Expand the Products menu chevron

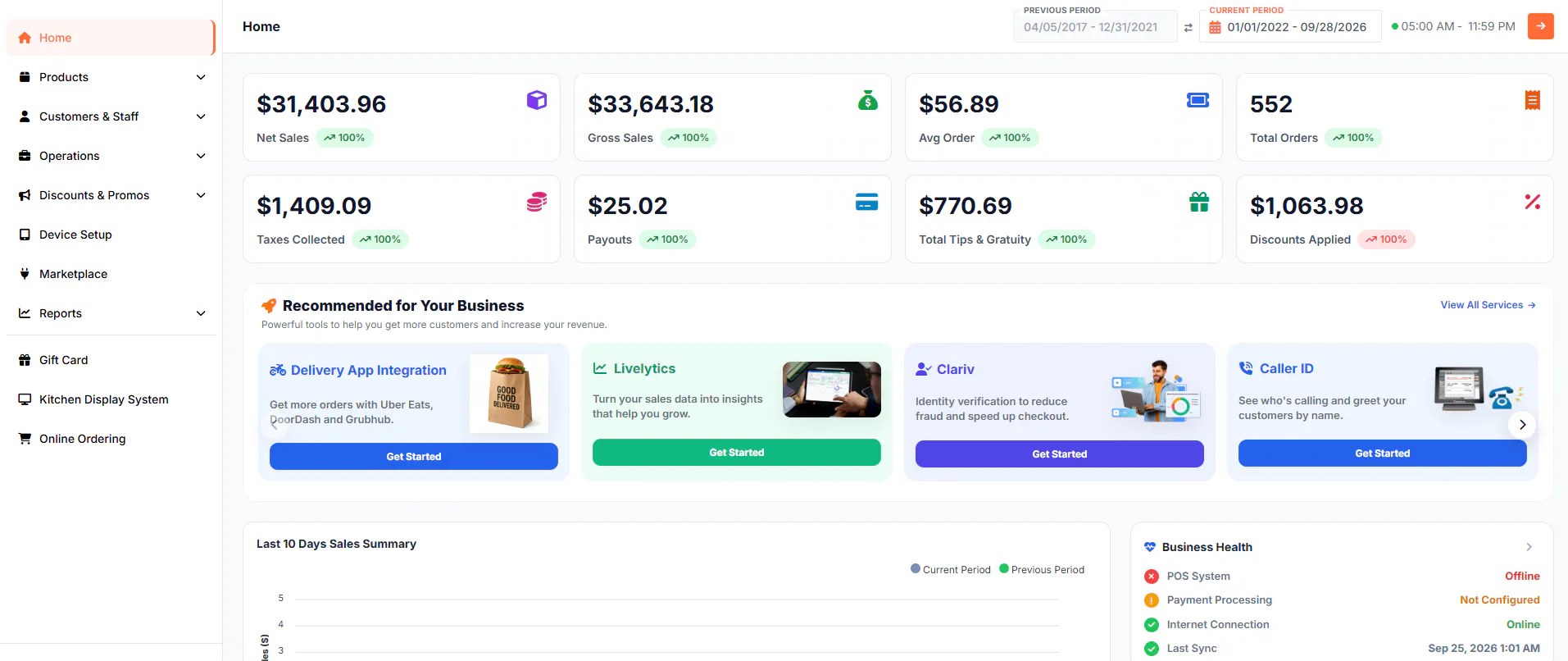coord(201,77)
